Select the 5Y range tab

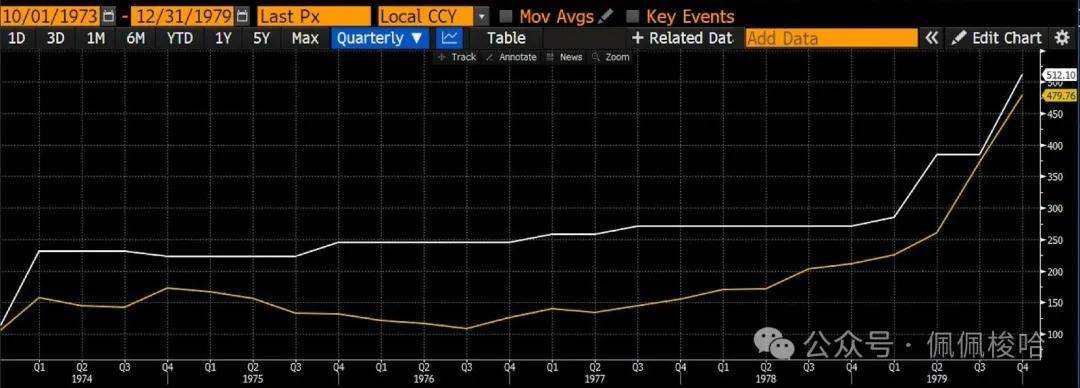[x=262, y=39]
